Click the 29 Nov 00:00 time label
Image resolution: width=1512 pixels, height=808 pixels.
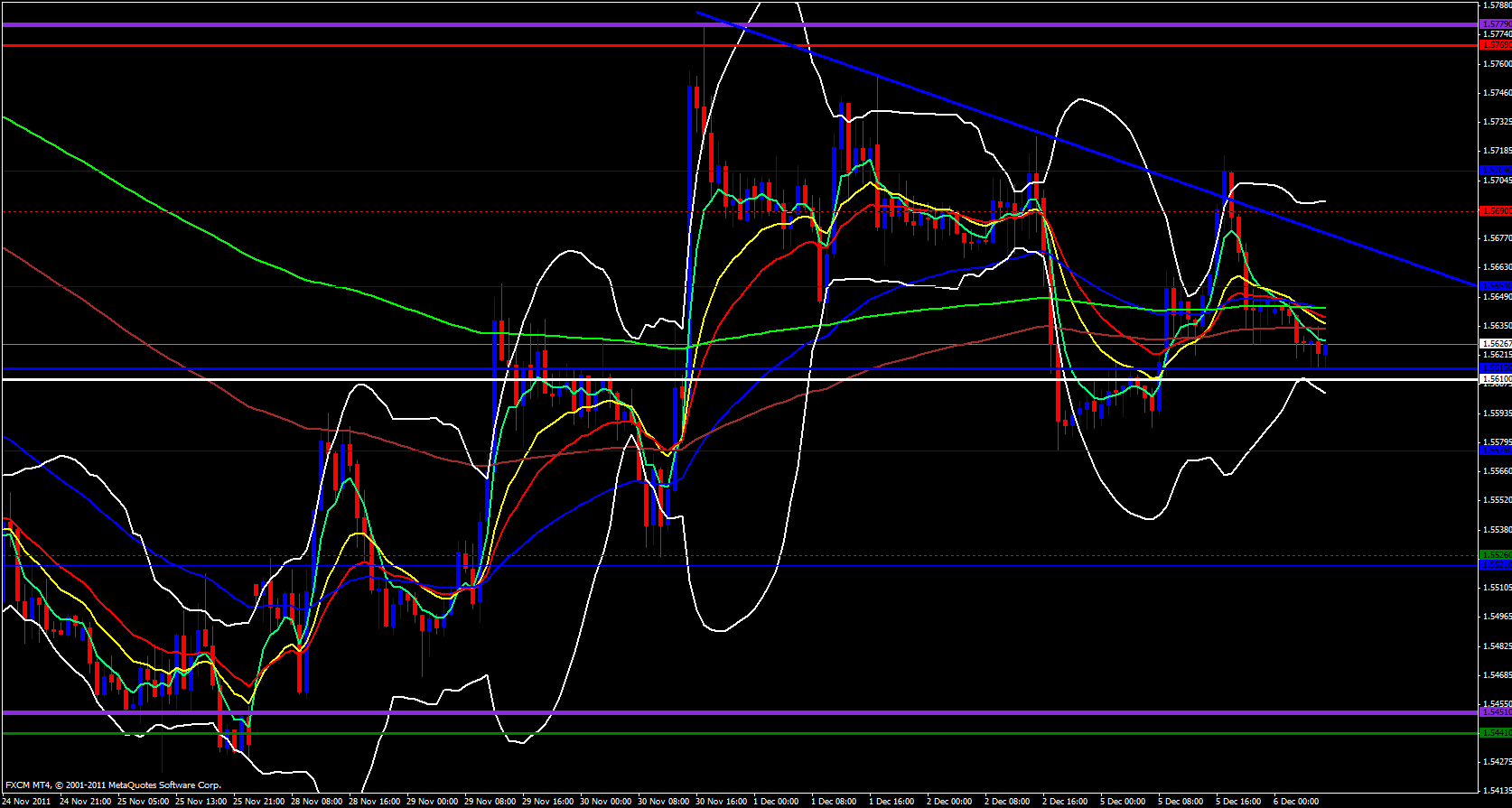432,801
